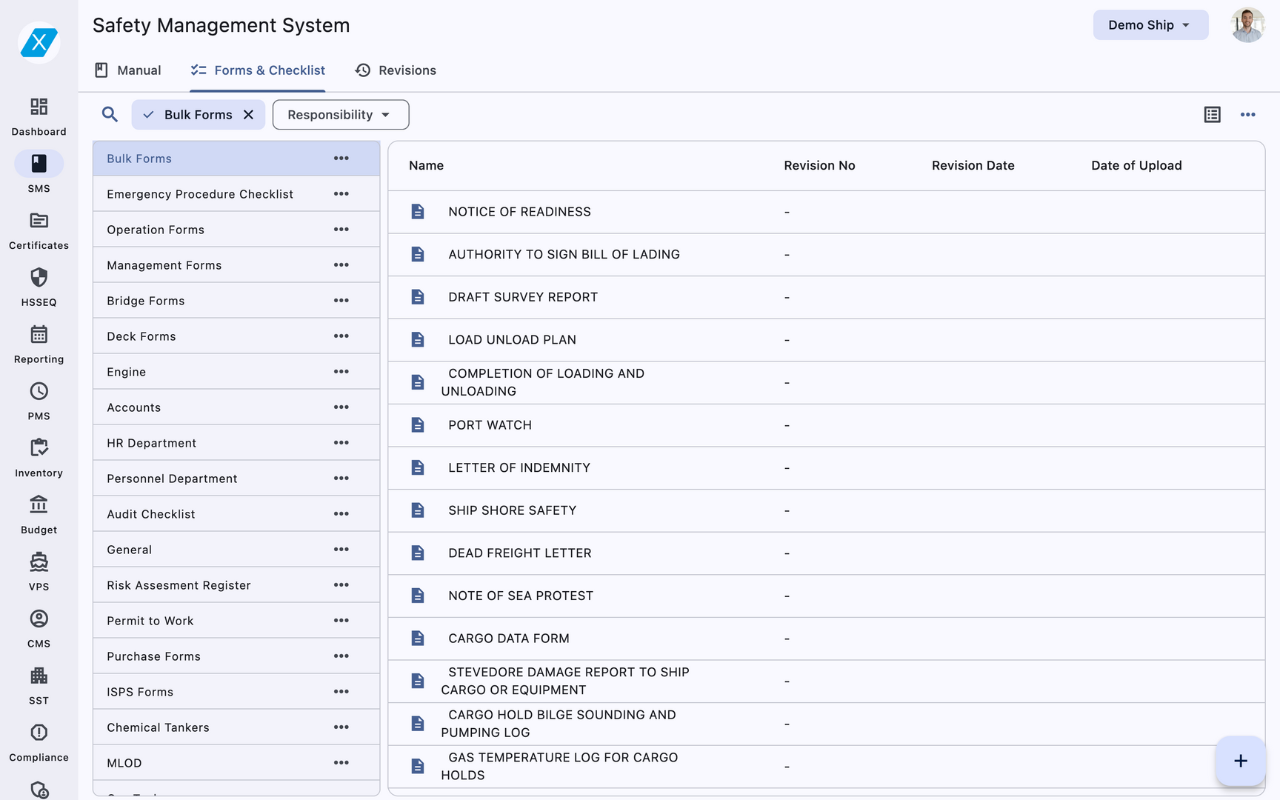The height and width of the screenshot is (800, 1280).
Task: Click the user profile avatar
Action: coord(1247,25)
